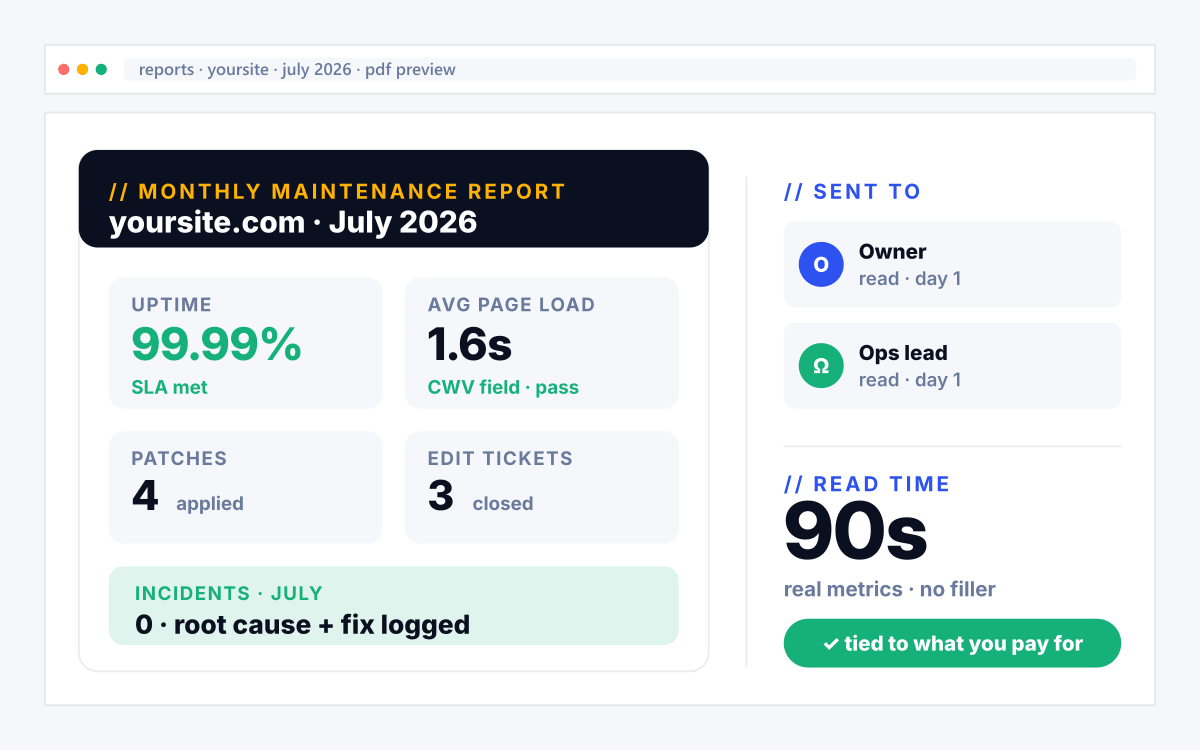Click the blue Owner avatar icon
Viewport: 1200px width, 750px height.
(x=821, y=264)
